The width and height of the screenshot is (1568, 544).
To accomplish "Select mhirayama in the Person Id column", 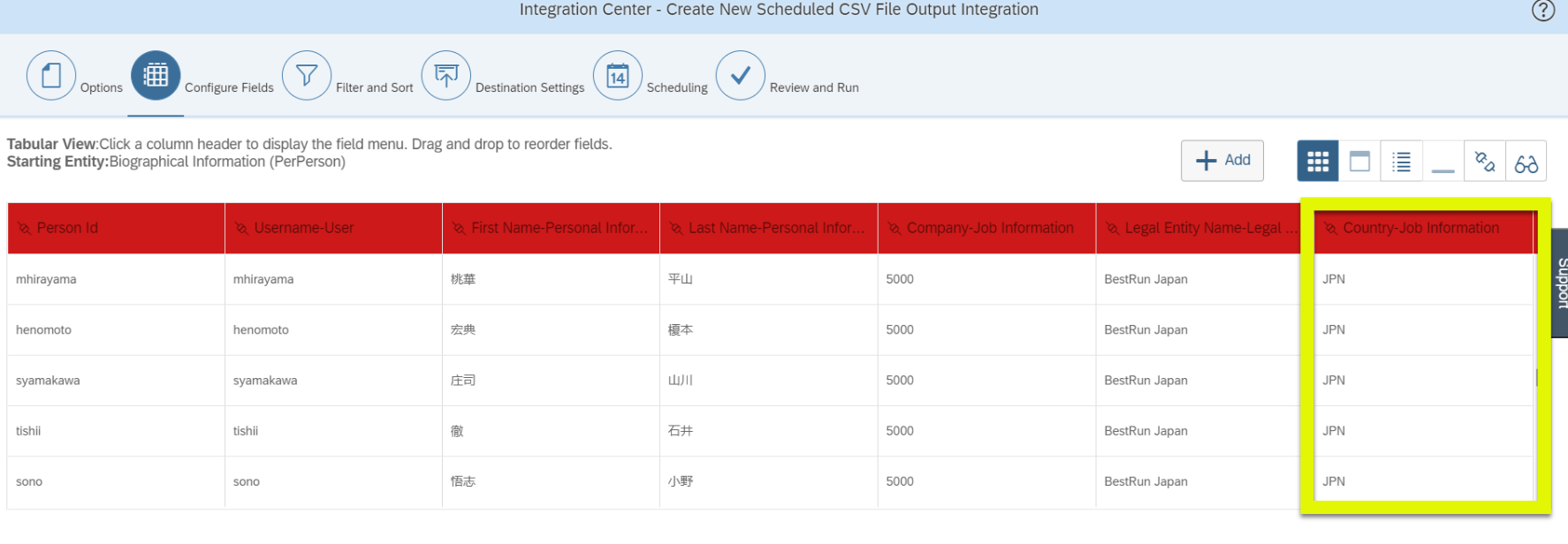I will pos(46,279).
